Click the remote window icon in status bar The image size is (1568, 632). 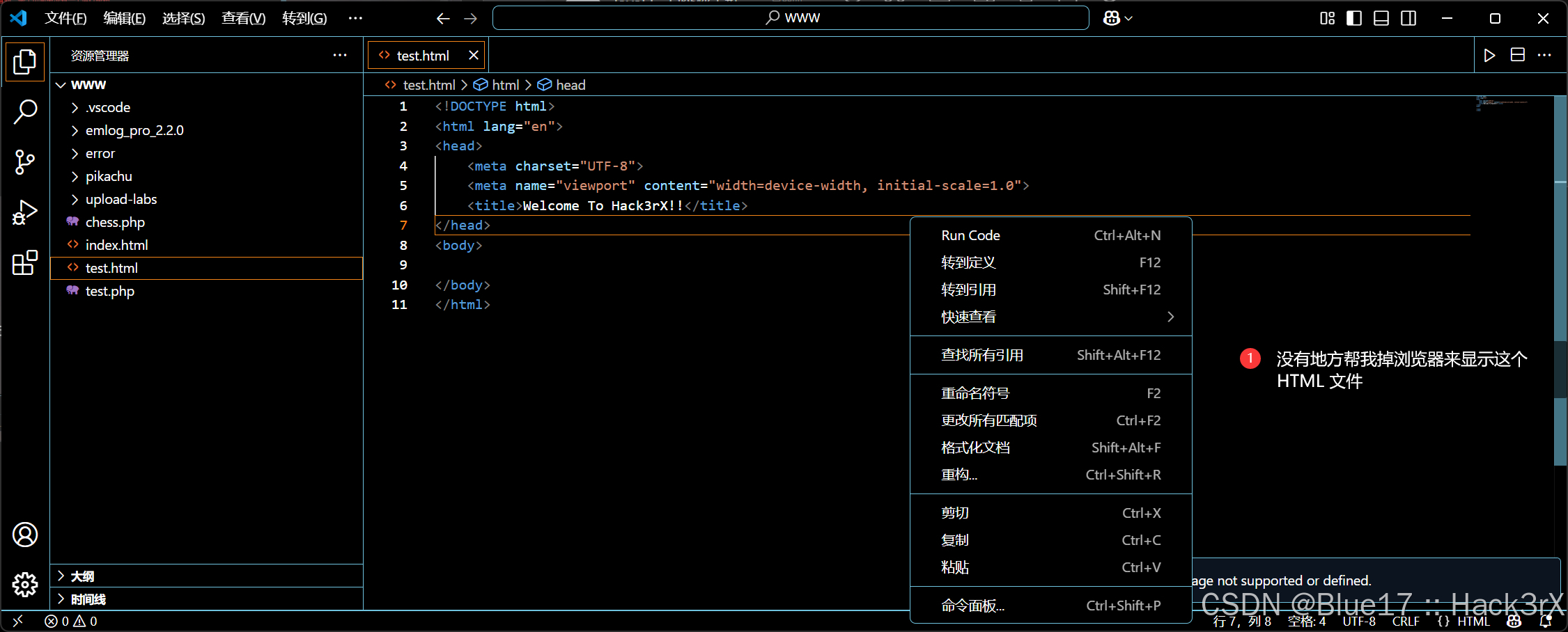(19, 621)
